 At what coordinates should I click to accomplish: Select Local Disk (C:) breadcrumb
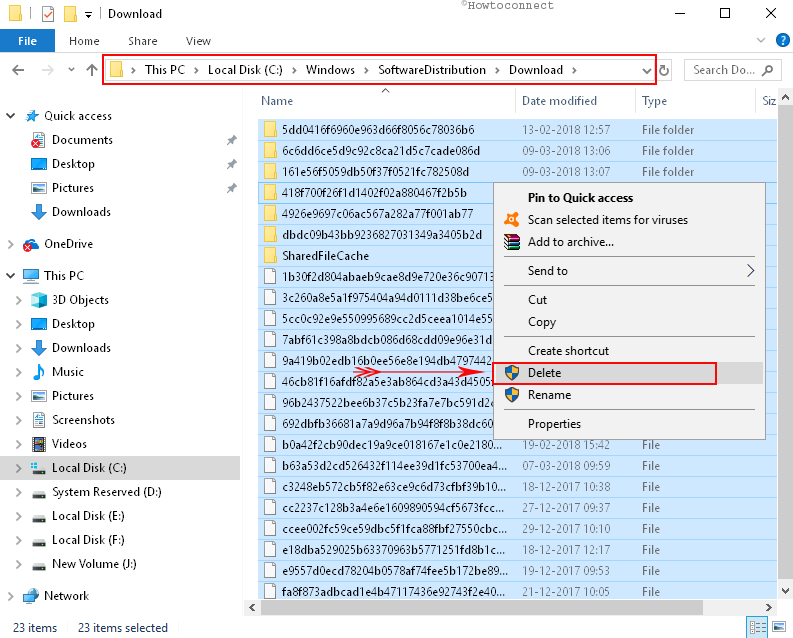click(x=245, y=70)
